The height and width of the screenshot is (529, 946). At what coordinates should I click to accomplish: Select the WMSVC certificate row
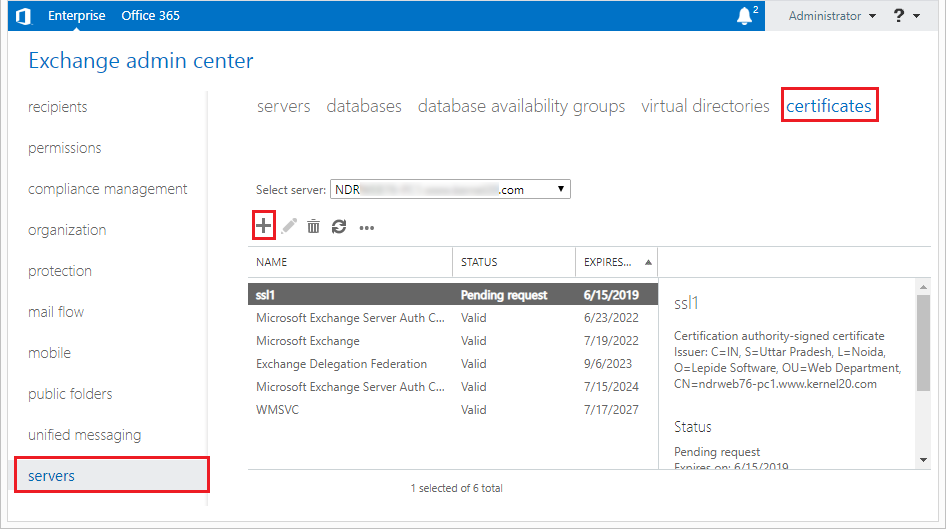tap(452, 410)
